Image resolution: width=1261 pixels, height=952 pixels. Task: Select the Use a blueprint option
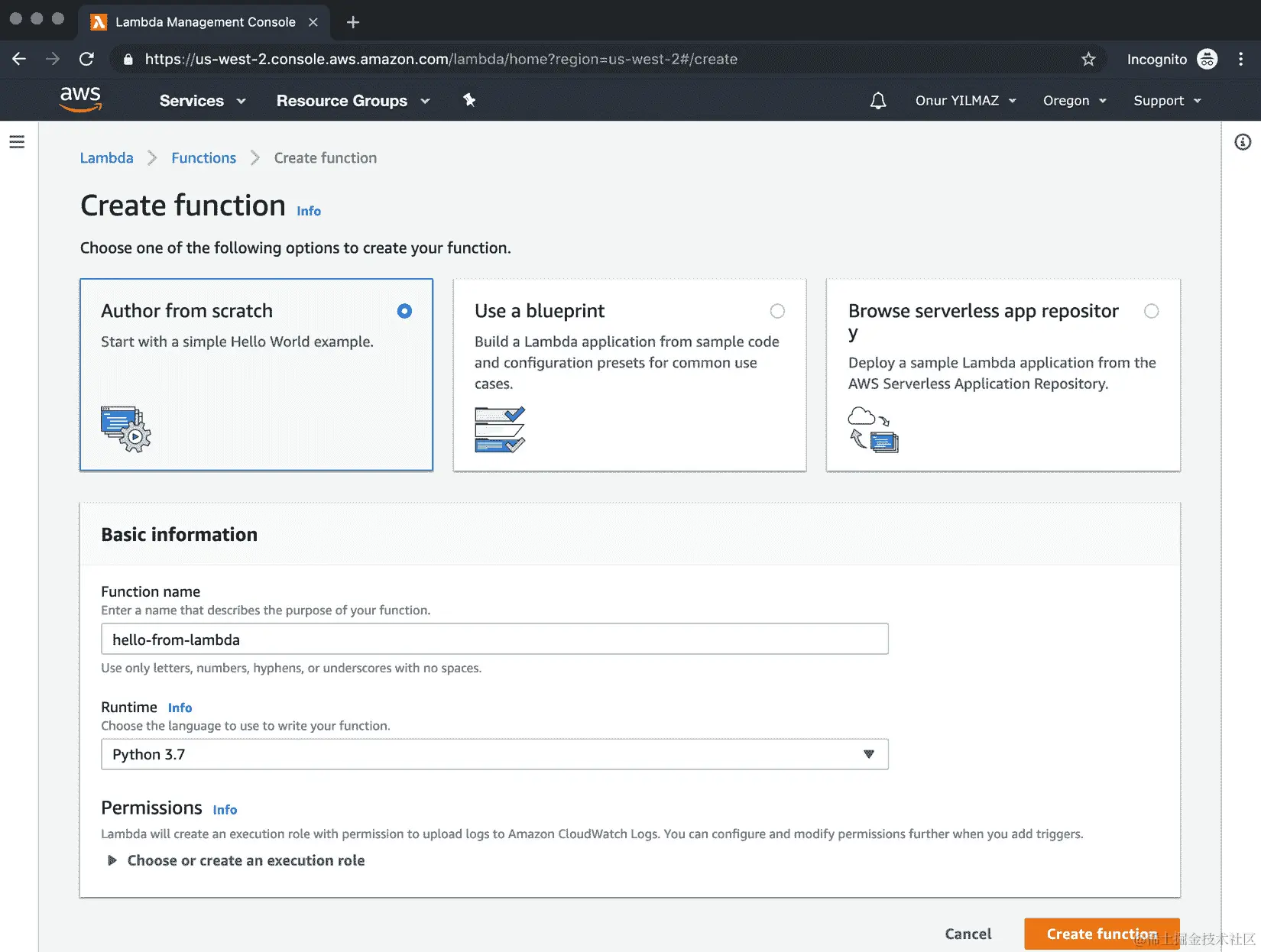777,311
